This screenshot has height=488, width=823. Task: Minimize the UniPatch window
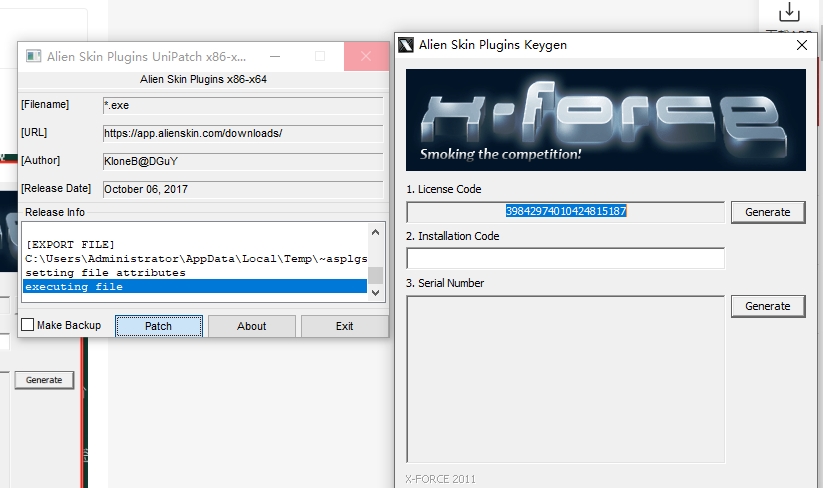click(x=275, y=56)
